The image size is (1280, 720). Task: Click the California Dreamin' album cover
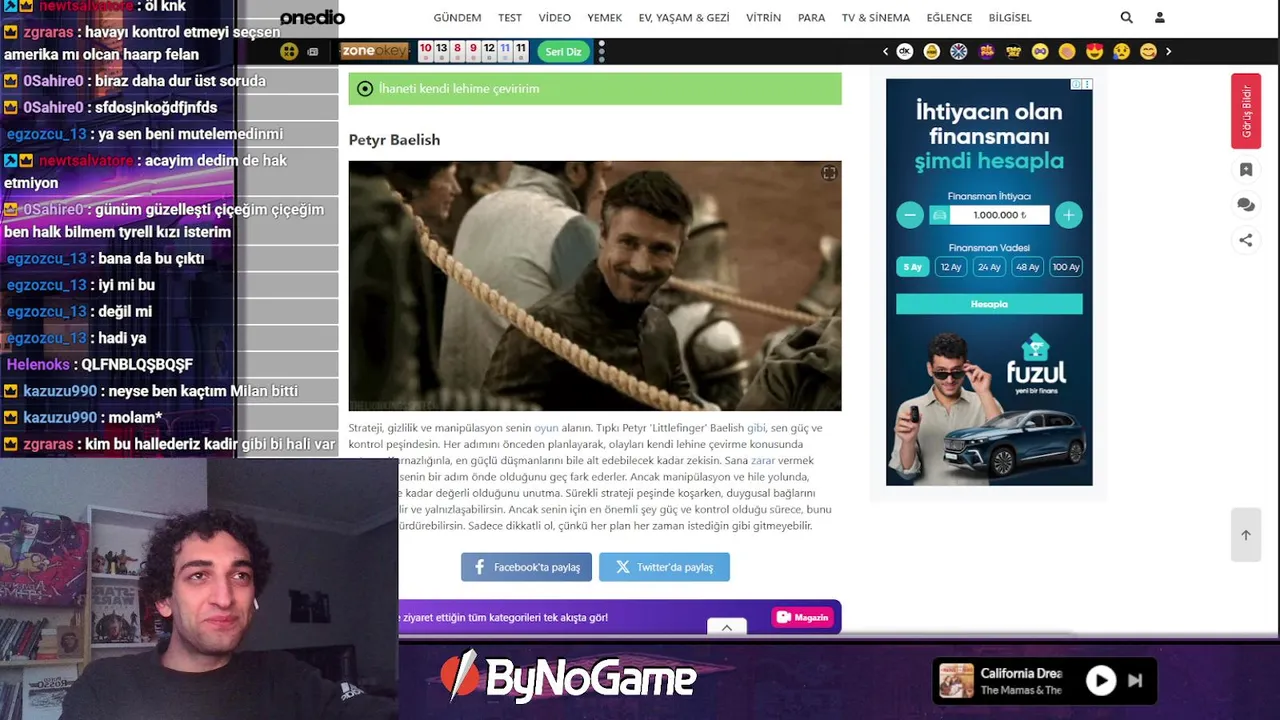pos(957,681)
